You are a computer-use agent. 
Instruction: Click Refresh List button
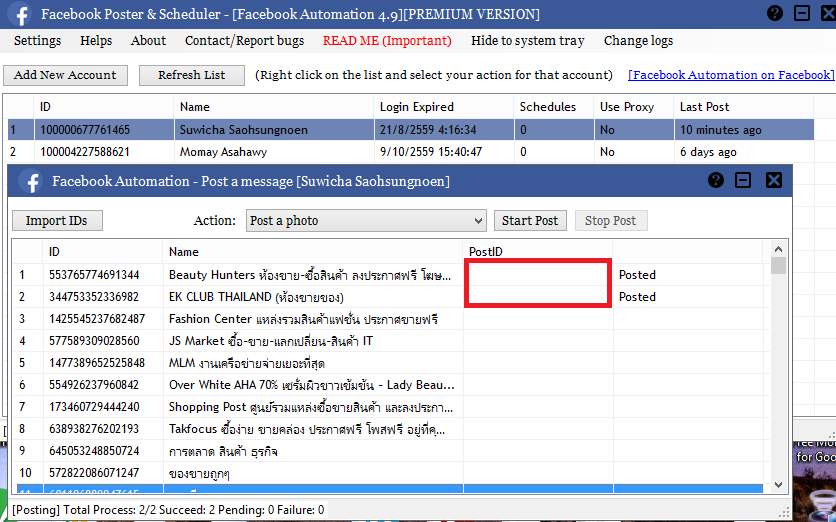tap(191, 75)
